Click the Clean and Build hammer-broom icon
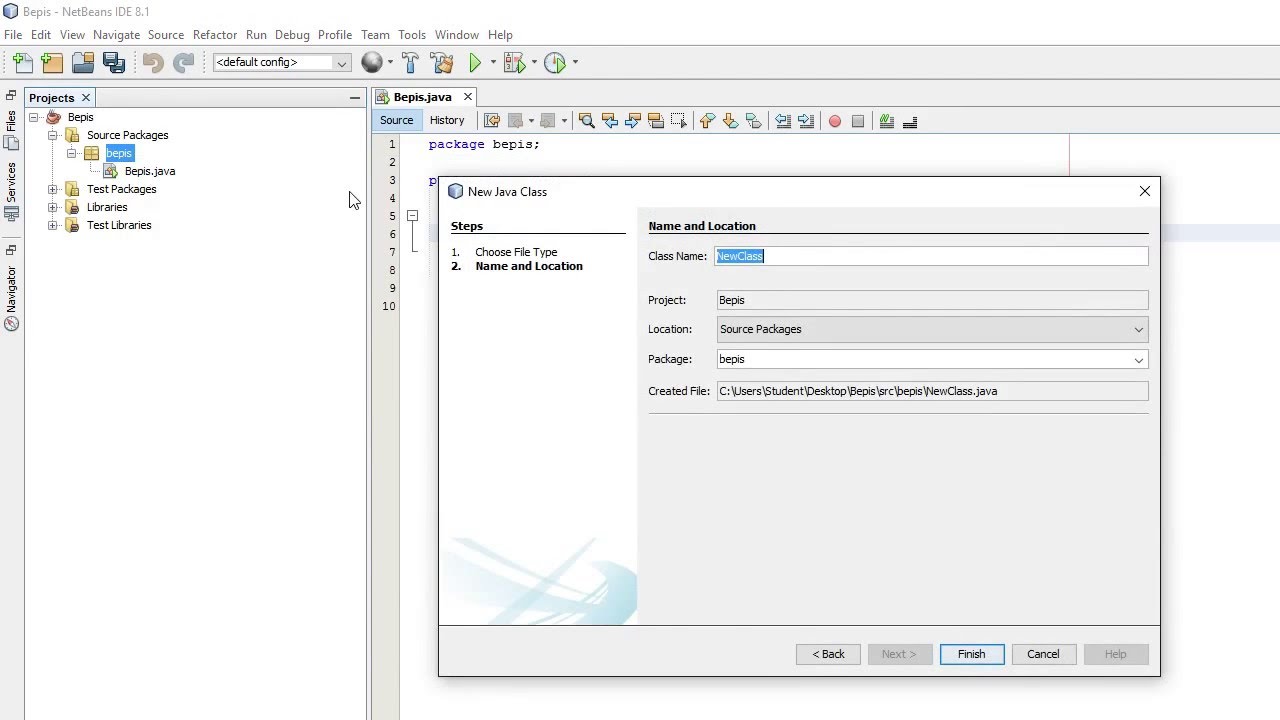This screenshot has height=720, width=1280. [x=441, y=62]
